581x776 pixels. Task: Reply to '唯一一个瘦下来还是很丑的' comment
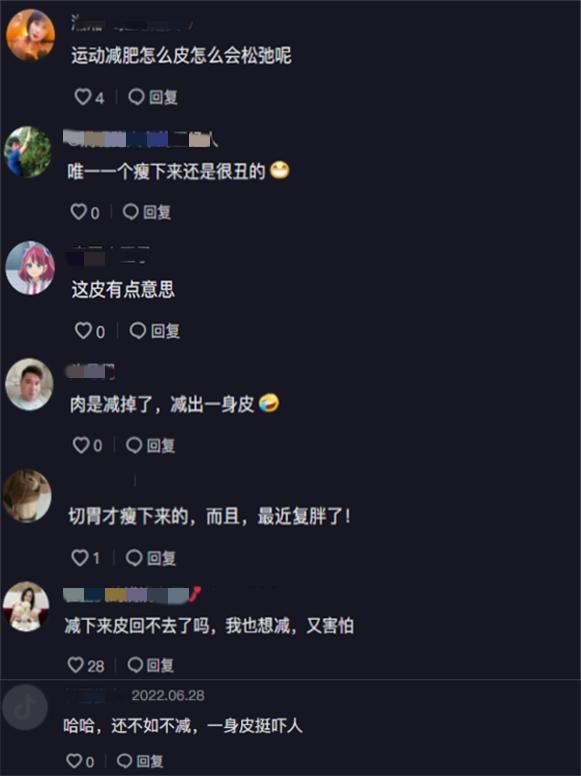pos(147,212)
